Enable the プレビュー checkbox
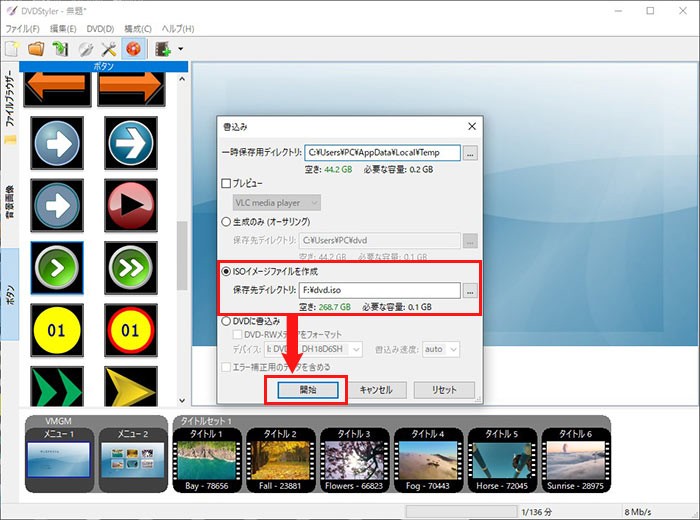This screenshot has height=520, width=700. [226, 183]
